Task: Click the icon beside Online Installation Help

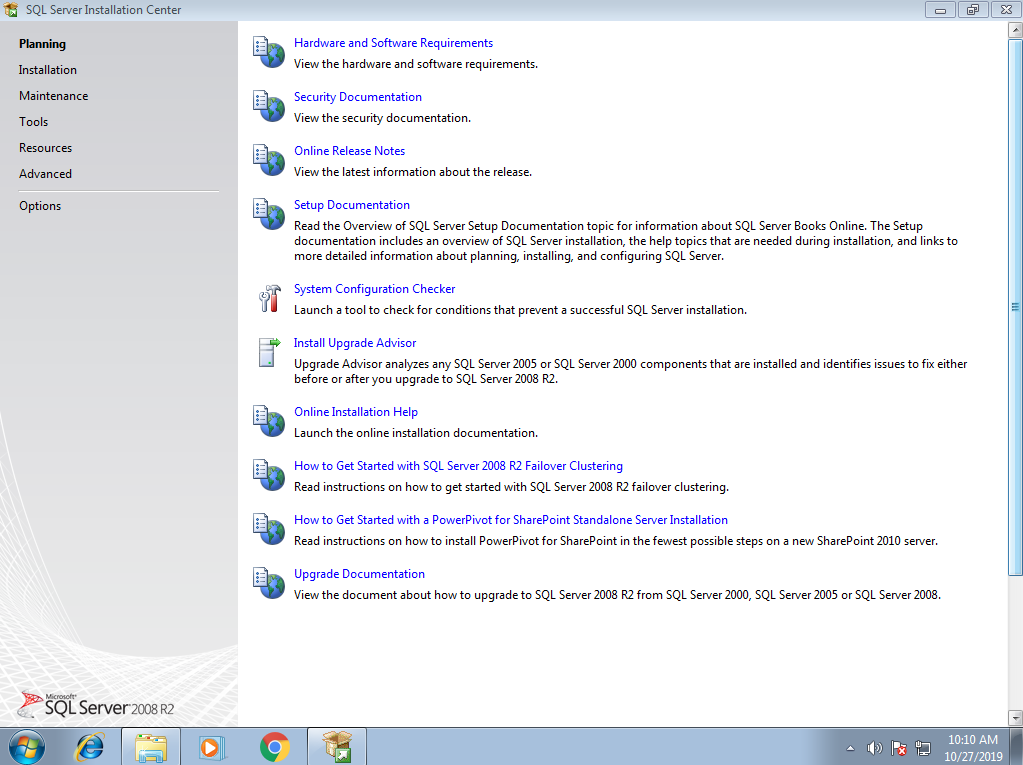Action: [x=269, y=421]
